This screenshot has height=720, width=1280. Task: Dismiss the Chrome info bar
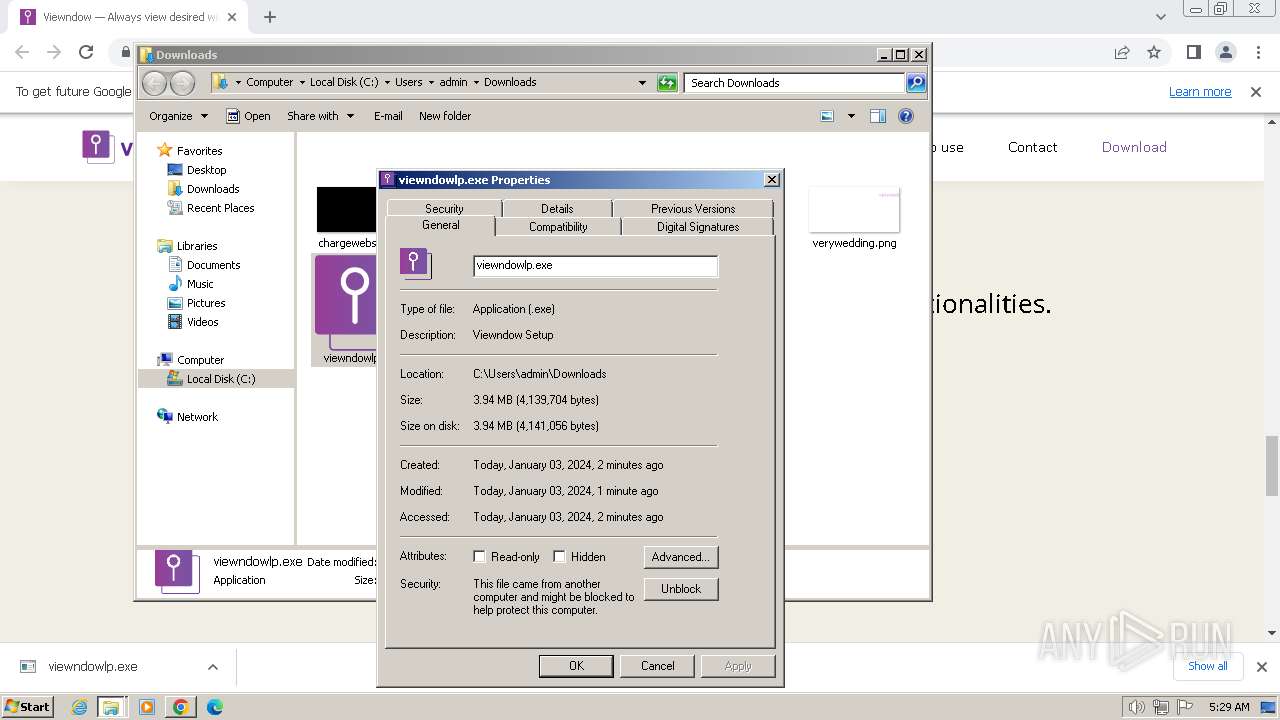1256,92
